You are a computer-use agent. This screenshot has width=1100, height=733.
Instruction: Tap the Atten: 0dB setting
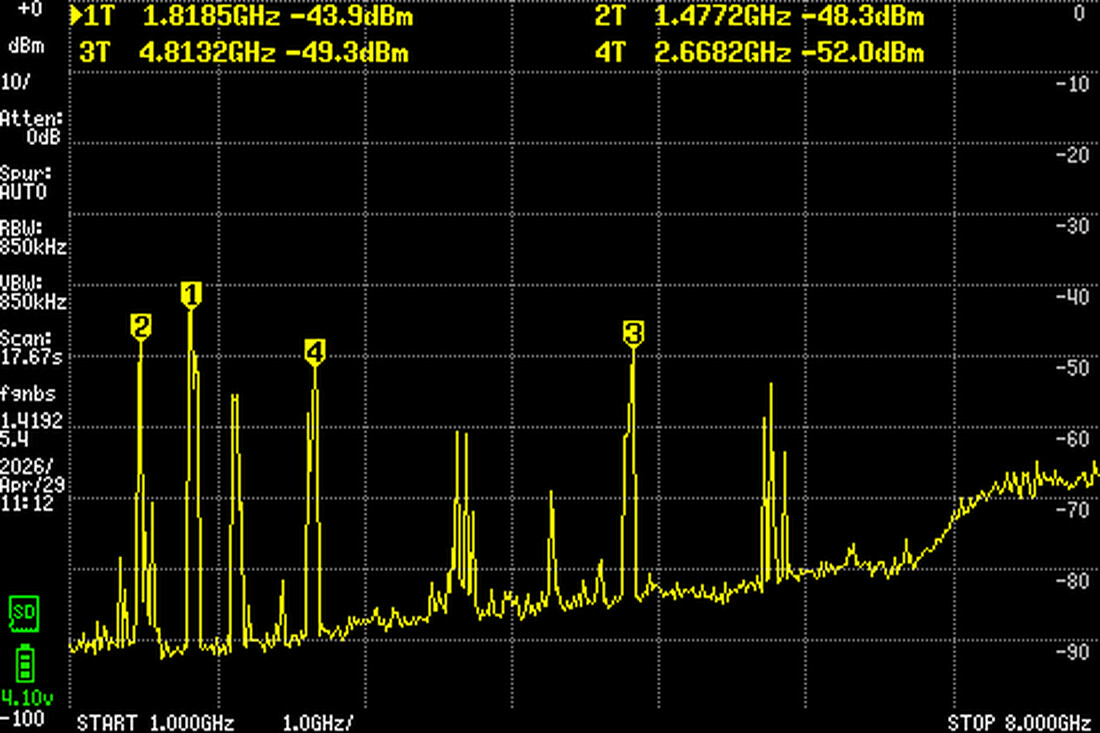[x=32, y=128]
